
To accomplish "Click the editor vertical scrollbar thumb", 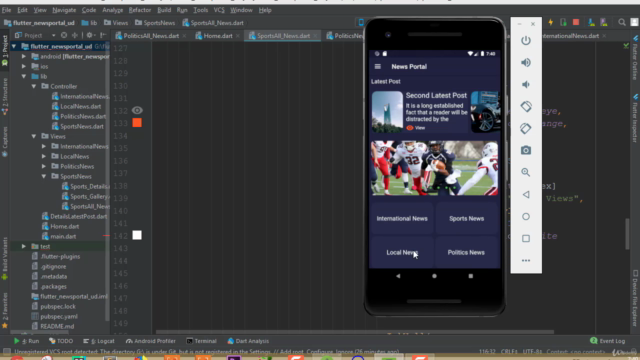I will click(627, 233).
